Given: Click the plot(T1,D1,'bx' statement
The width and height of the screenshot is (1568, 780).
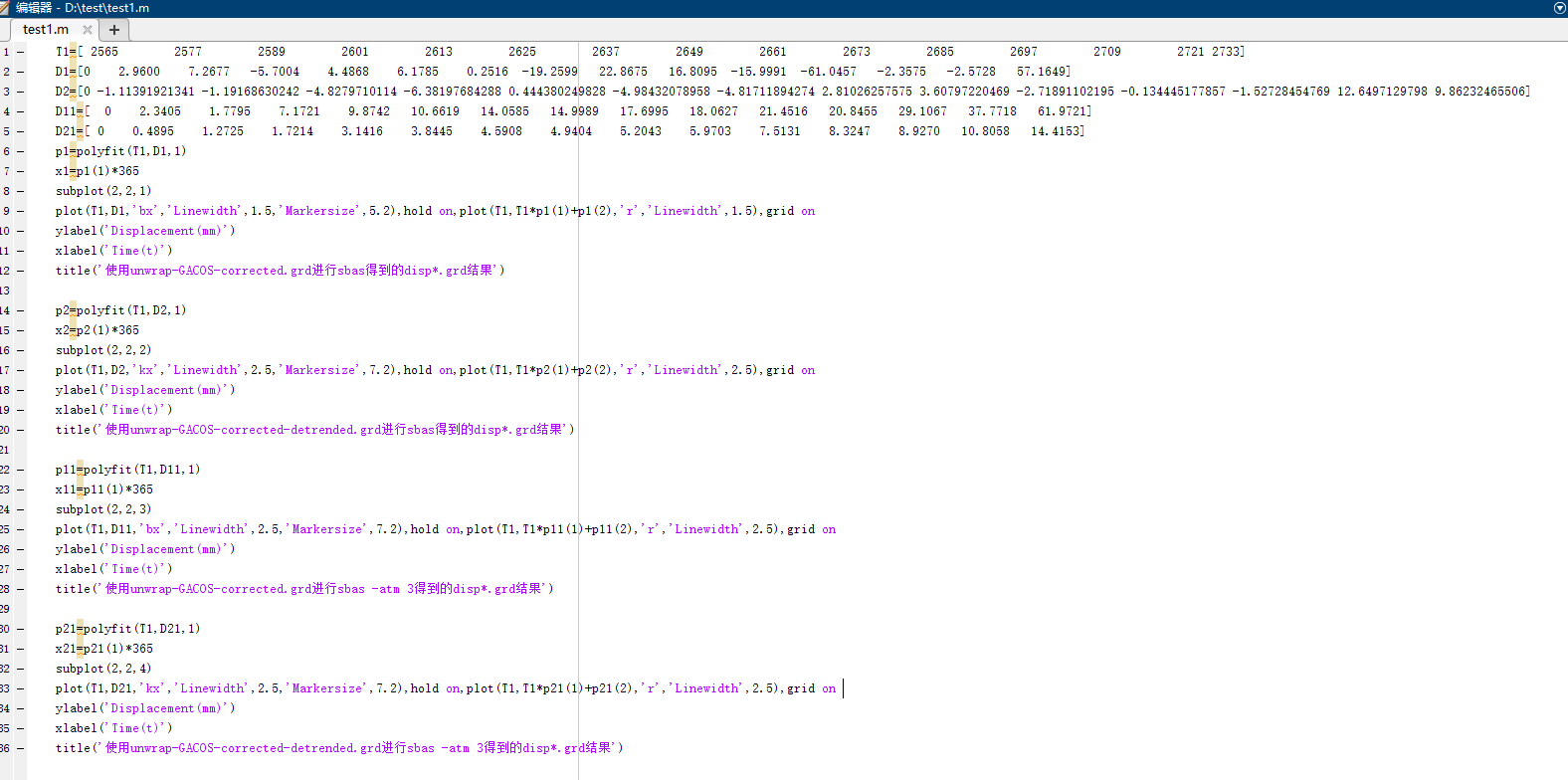Looking at the screenshot, I should tap(436, 211).
